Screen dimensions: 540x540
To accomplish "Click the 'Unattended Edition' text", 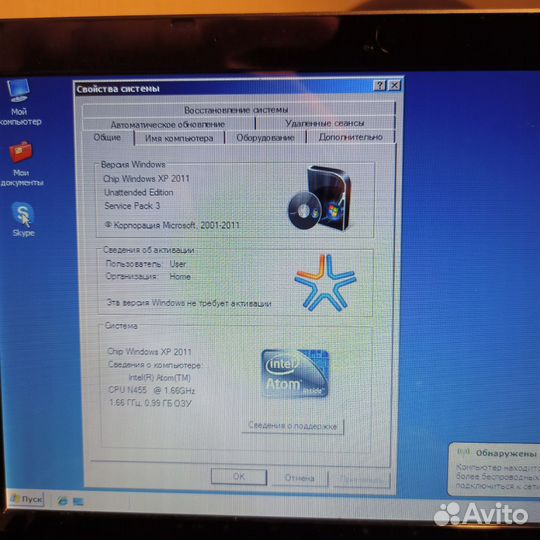I will coord(139,192).
